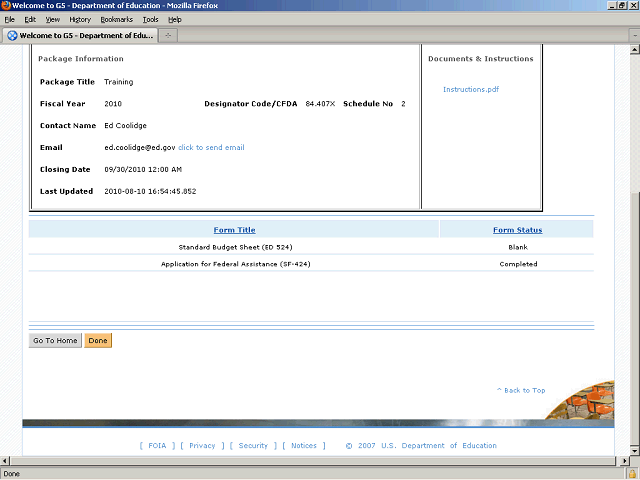
Task: Open a new tab with plus button
Action: pyautogui.click(x=168, y=36)
